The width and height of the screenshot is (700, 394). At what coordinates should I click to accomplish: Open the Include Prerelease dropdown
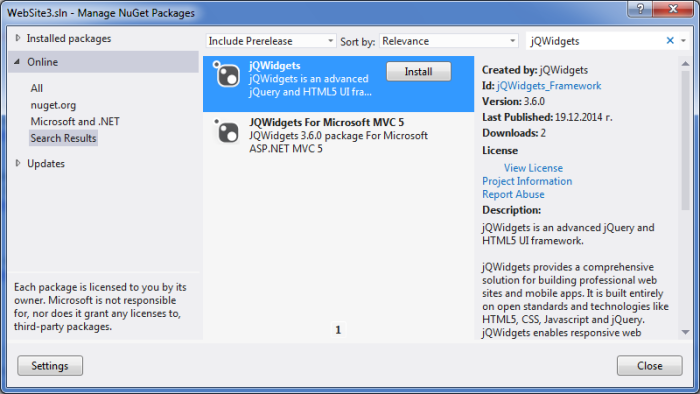[271, 41]
